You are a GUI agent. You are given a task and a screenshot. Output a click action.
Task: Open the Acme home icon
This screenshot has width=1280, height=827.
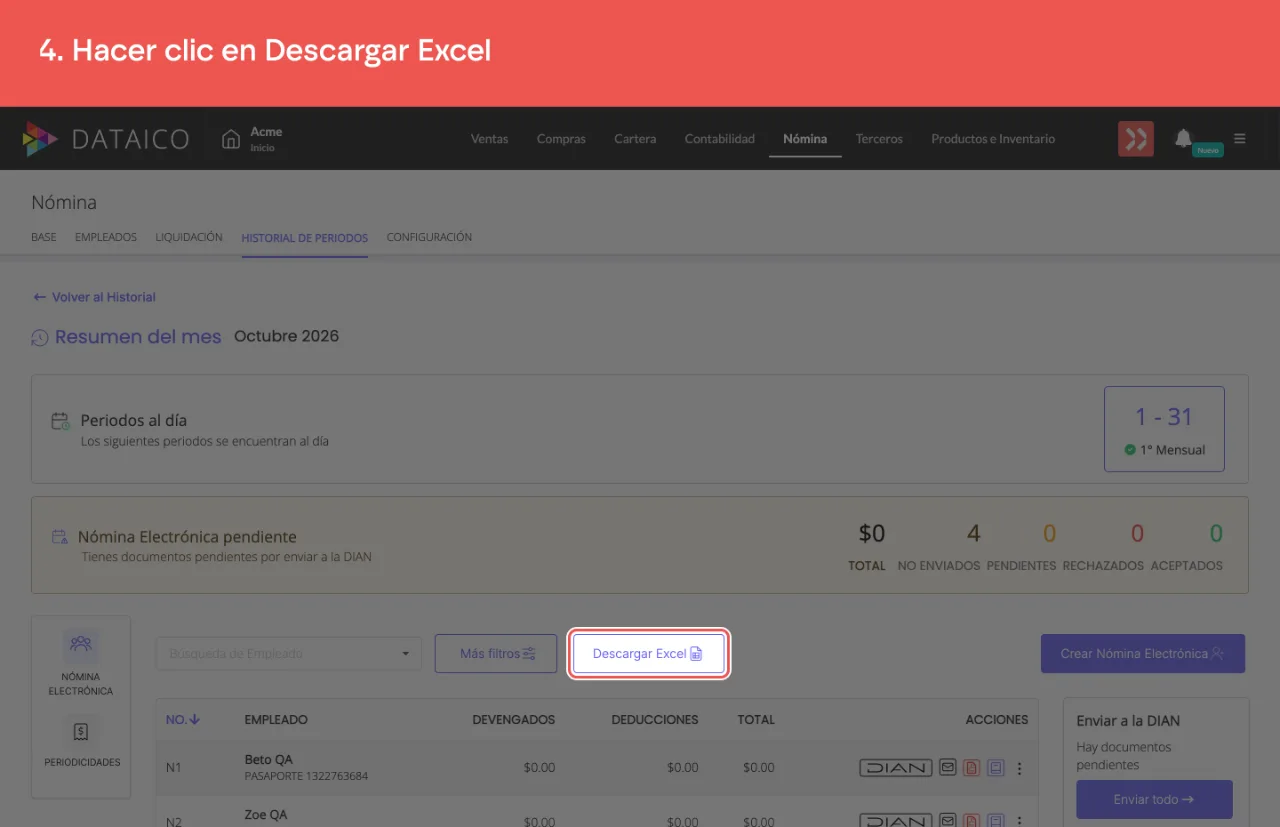pos(231,139)
